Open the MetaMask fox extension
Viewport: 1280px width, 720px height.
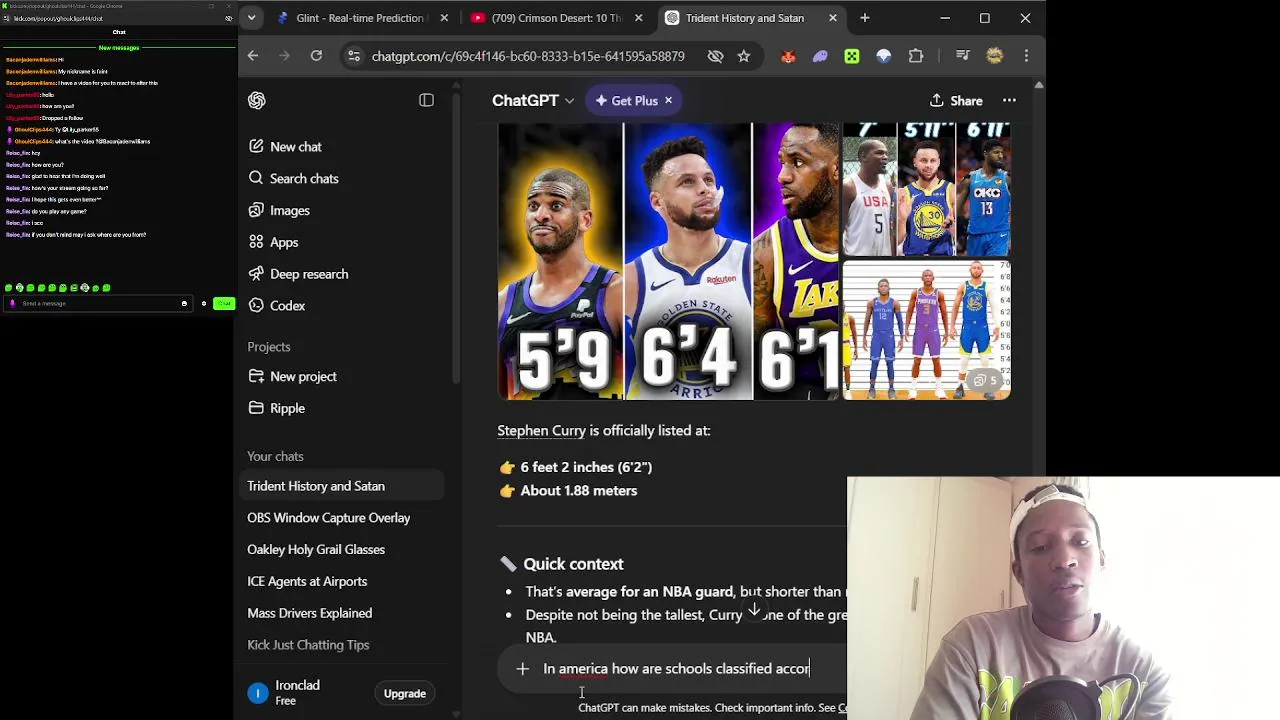(x=788, y=56)
